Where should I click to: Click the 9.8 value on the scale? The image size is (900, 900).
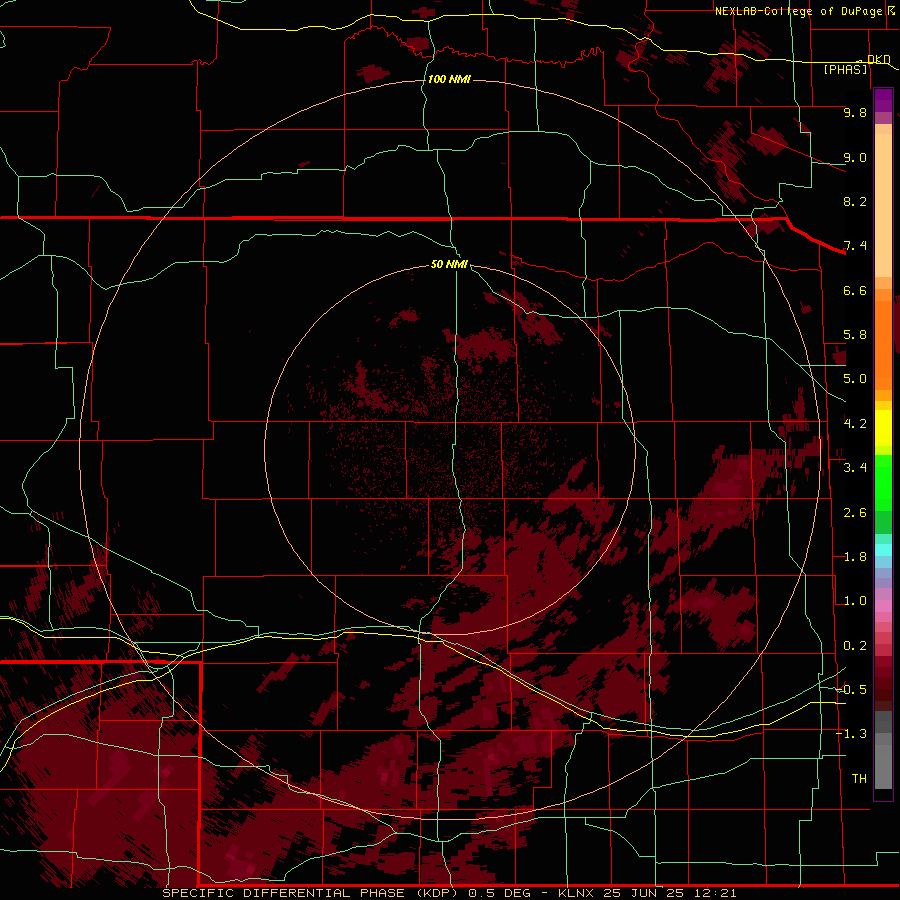pos(855,112)
